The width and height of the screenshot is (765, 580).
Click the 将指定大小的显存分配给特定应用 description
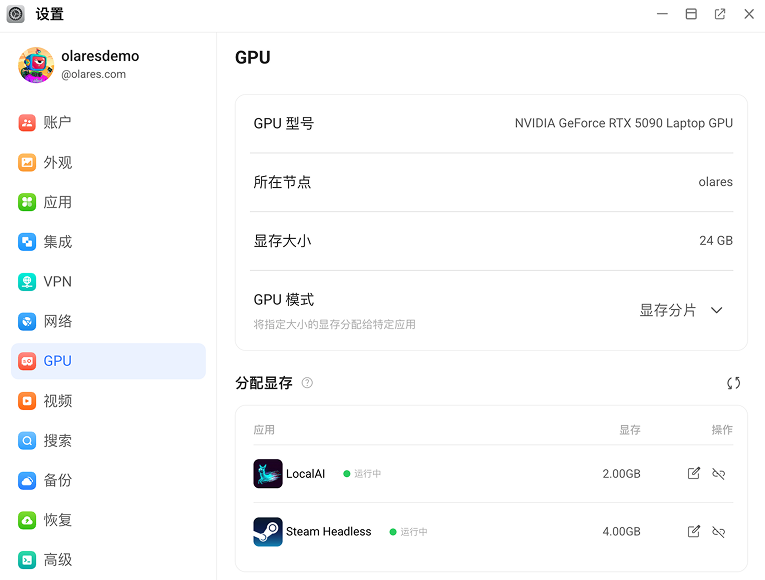[x=334, y=324]
